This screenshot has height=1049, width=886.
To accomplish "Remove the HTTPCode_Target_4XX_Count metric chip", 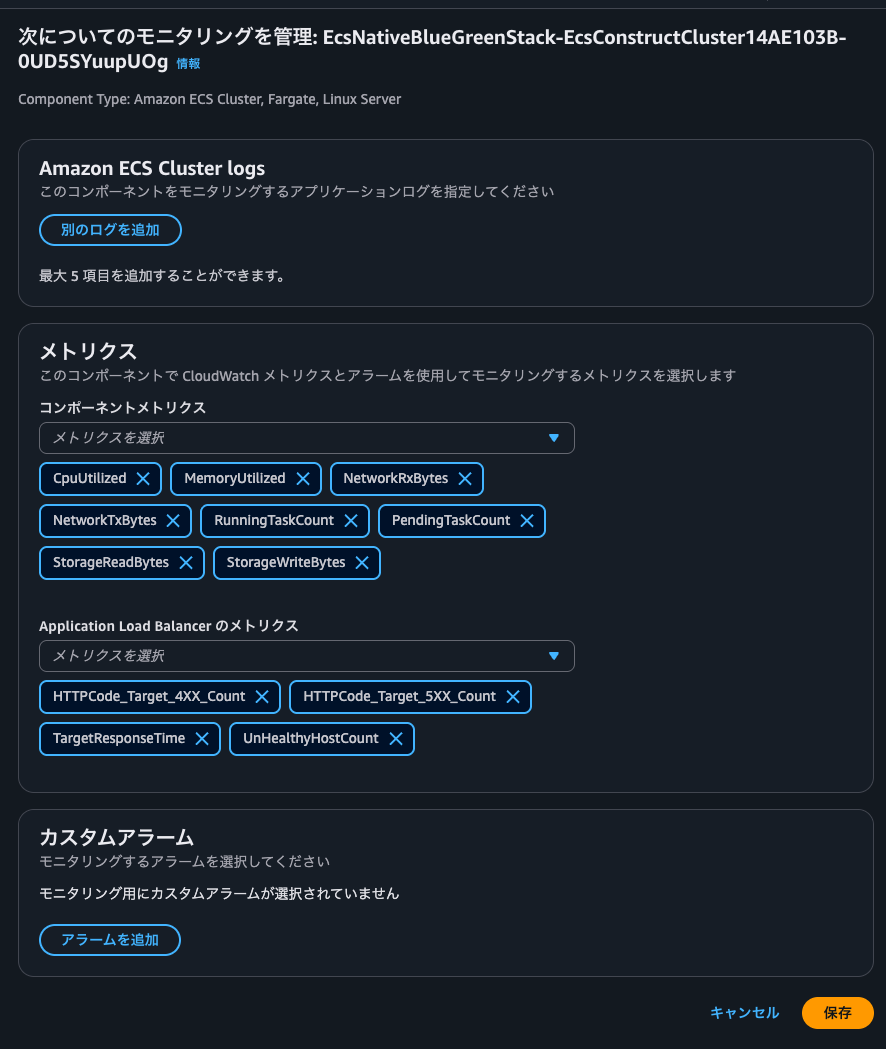I will pos(262,697).
